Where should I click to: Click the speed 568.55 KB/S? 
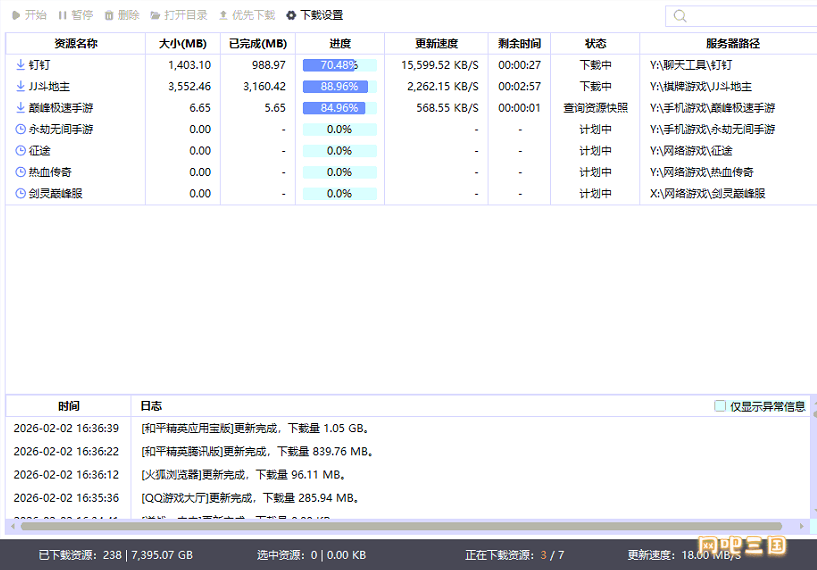447,108
